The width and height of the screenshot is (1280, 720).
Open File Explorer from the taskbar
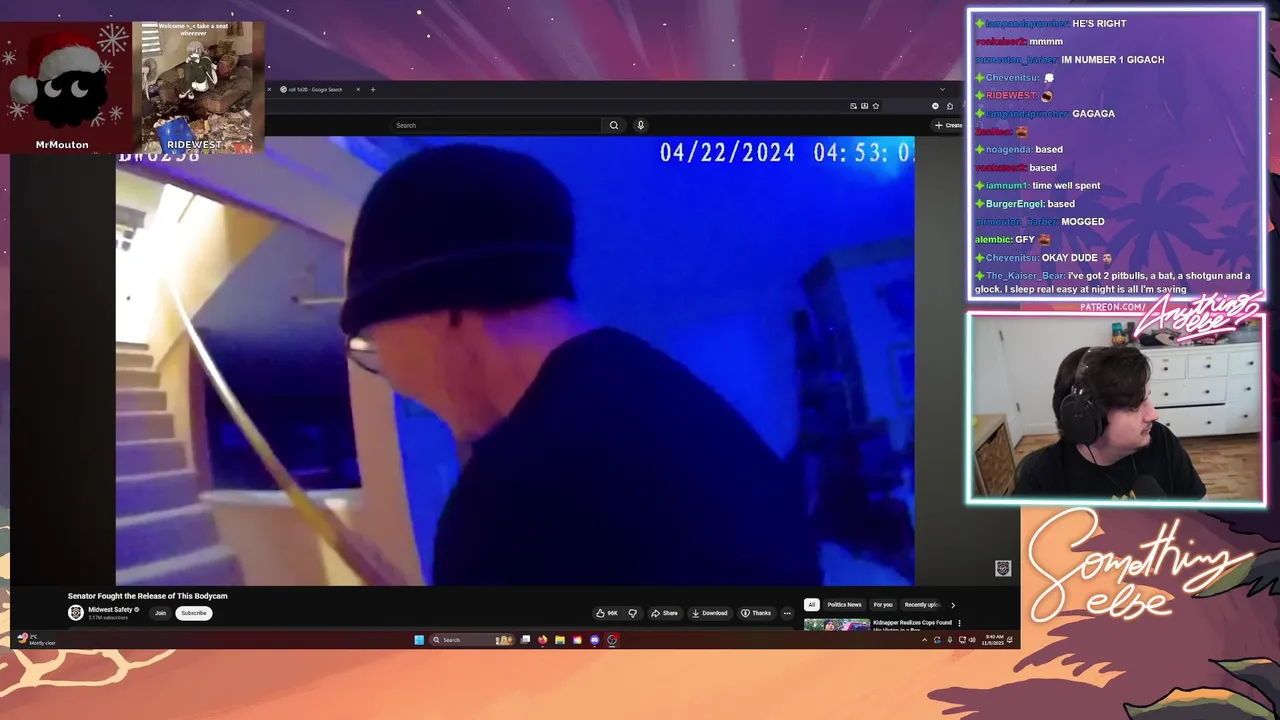[560, 640]
